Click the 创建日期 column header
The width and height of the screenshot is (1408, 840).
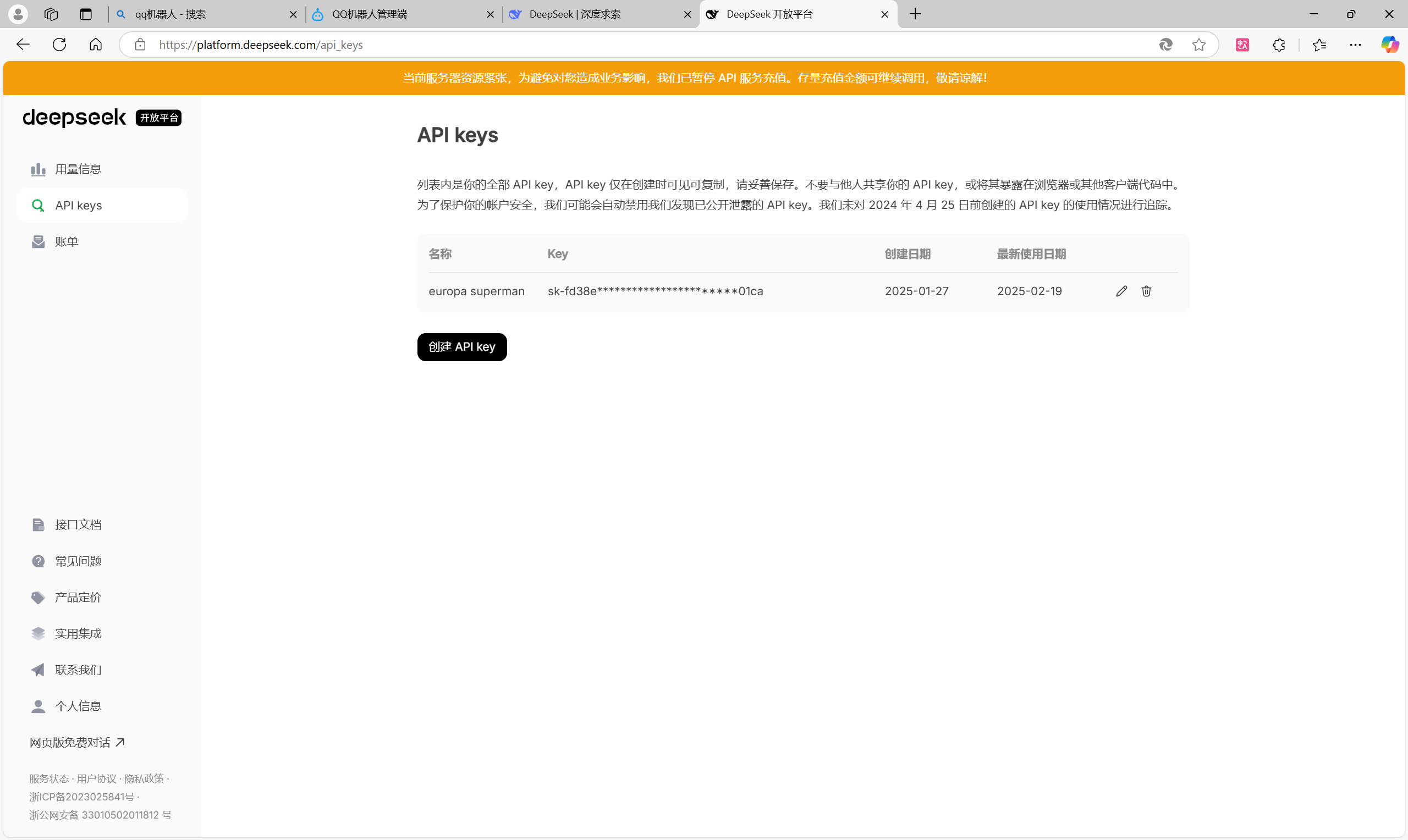[x=908, y=253]
